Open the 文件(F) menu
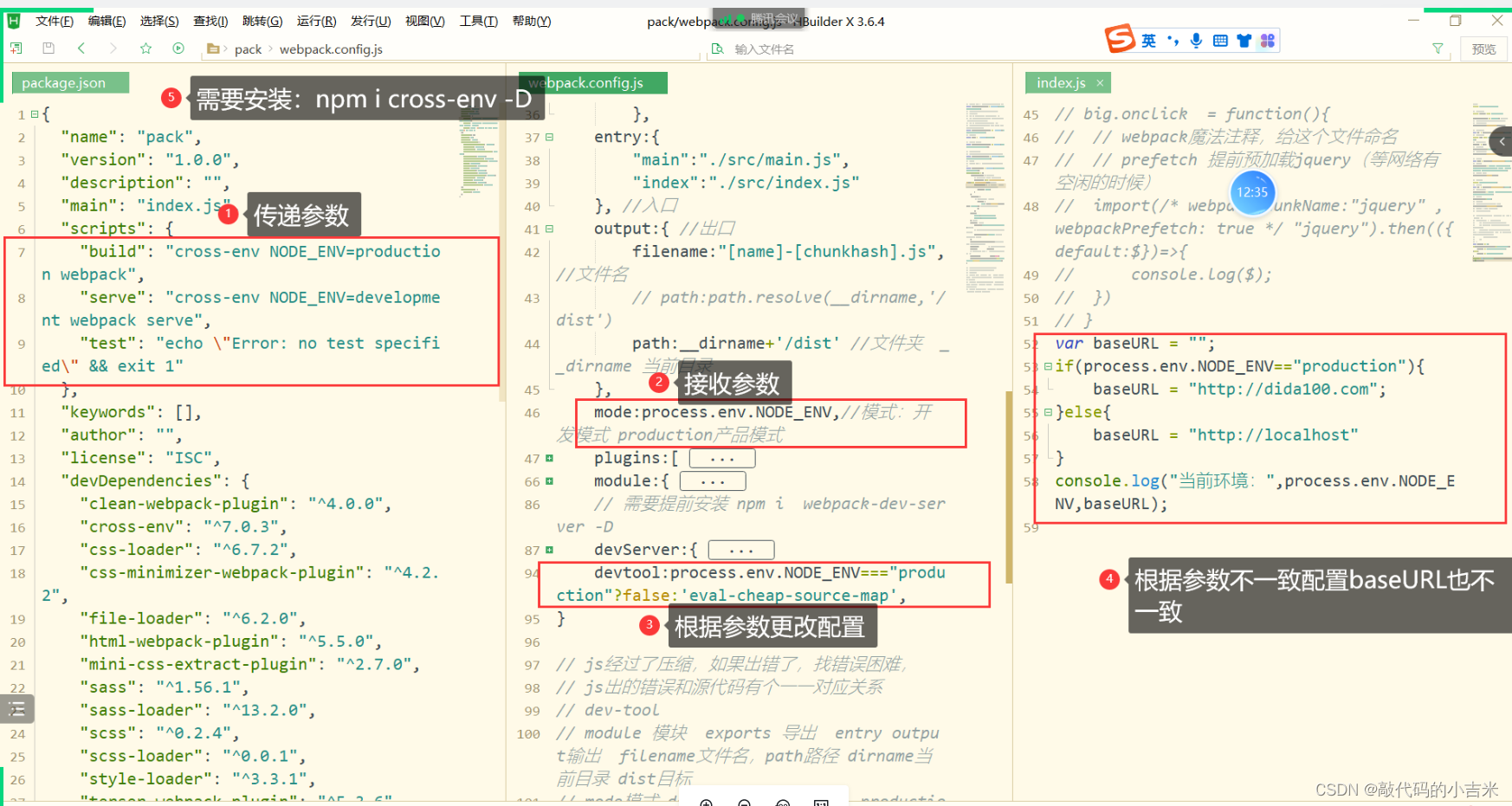Viewport: 1512px width, 806px height. (54, 21)
